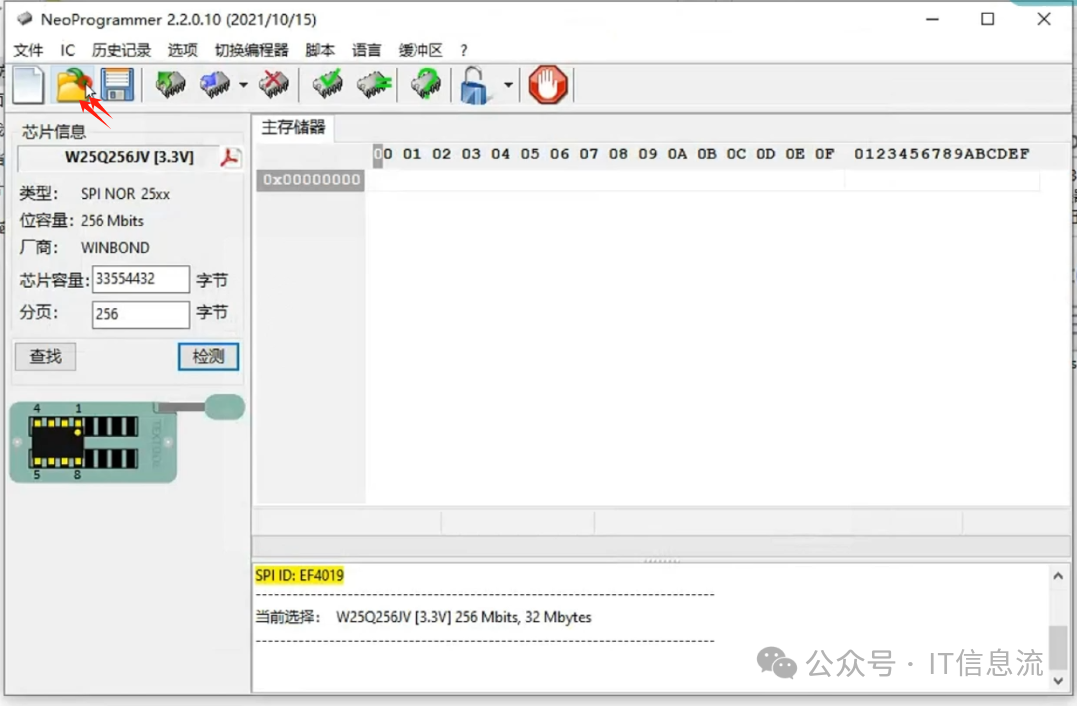This screenshot has width=1077, height=706.
Task: Unprotect the chip with padlock icon
Action: [475, 85]
